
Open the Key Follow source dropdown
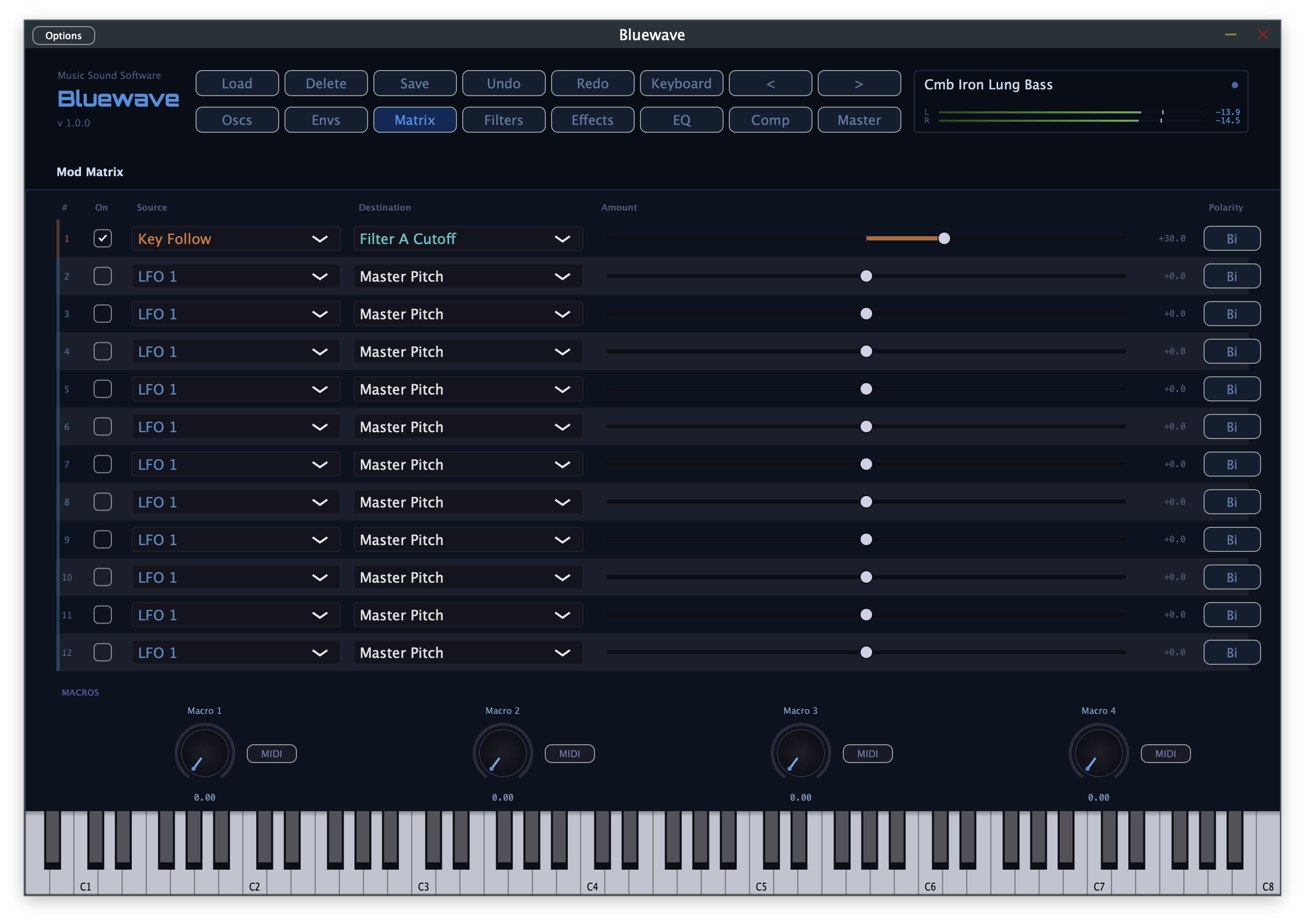tap(236, 238)
